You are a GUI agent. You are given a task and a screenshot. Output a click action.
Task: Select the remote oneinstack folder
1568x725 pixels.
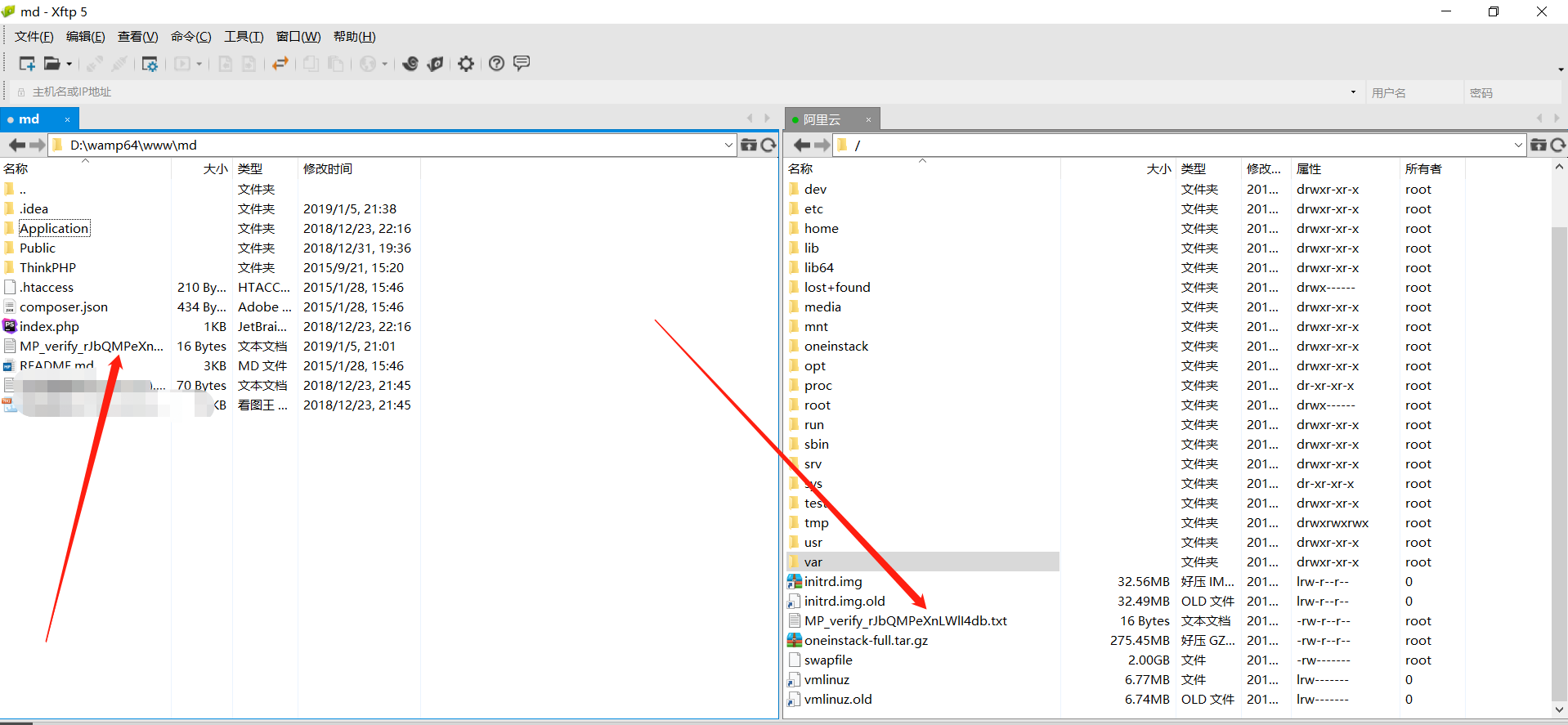[836, 347]
